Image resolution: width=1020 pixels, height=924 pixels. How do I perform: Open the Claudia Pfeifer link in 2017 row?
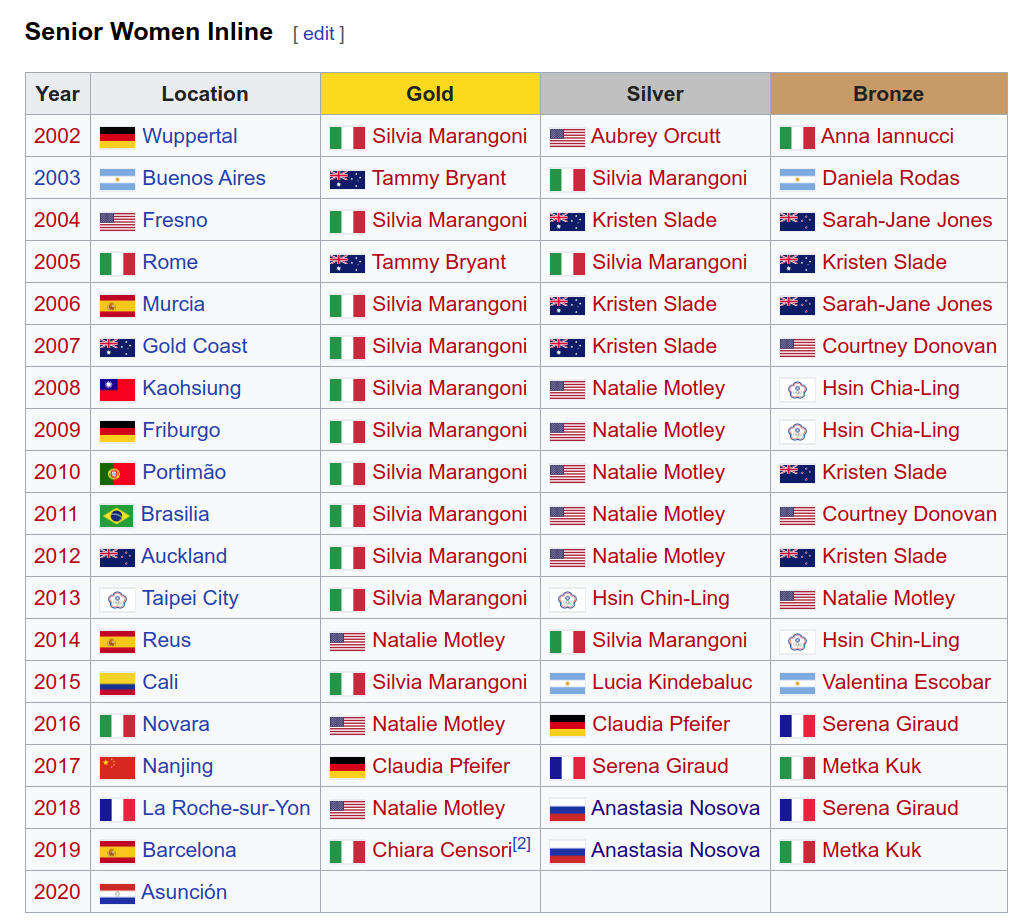(441, 766)
